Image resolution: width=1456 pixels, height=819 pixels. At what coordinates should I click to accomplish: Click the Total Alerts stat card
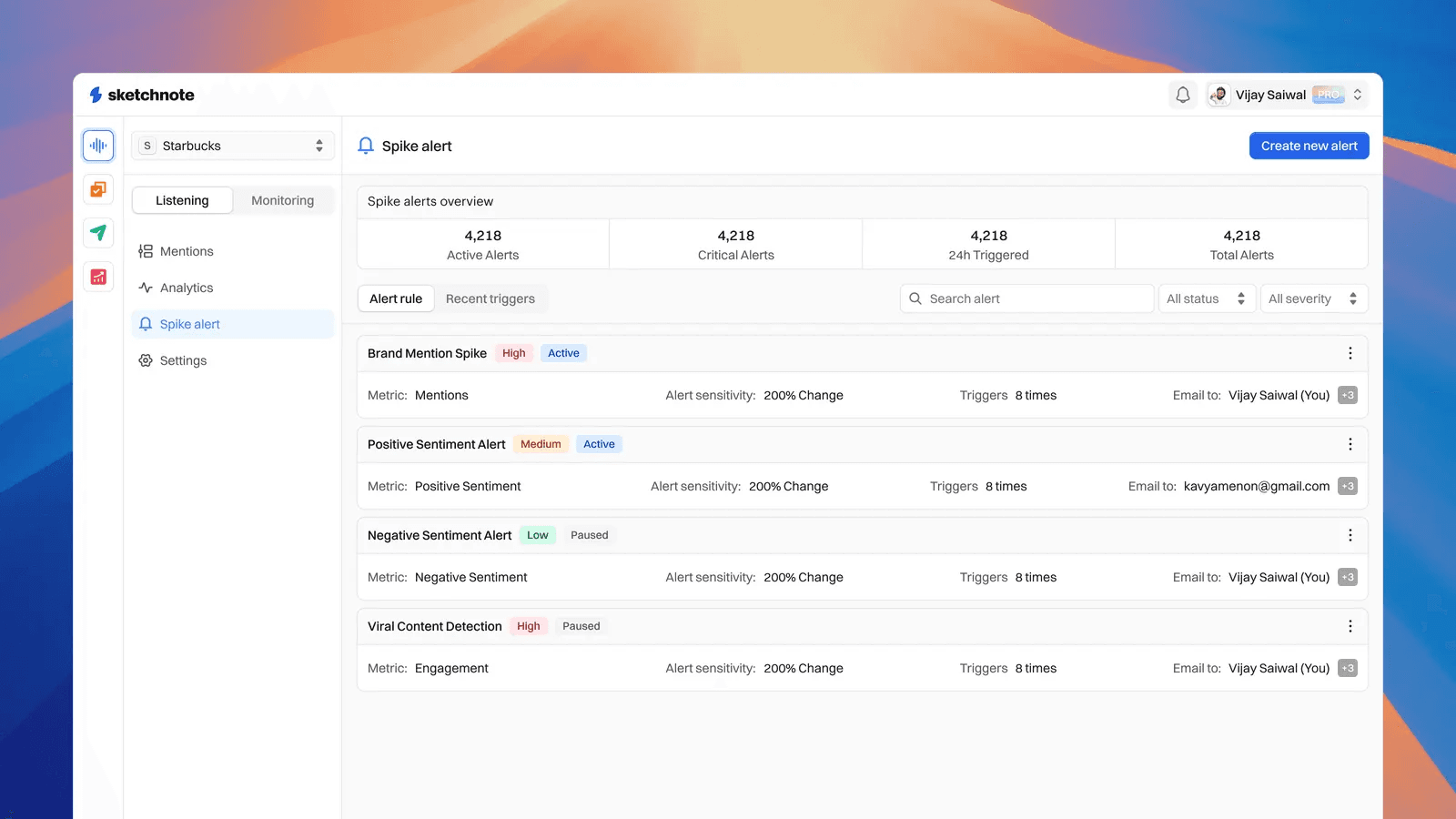pyautogui.click(x=1242, y=245)
